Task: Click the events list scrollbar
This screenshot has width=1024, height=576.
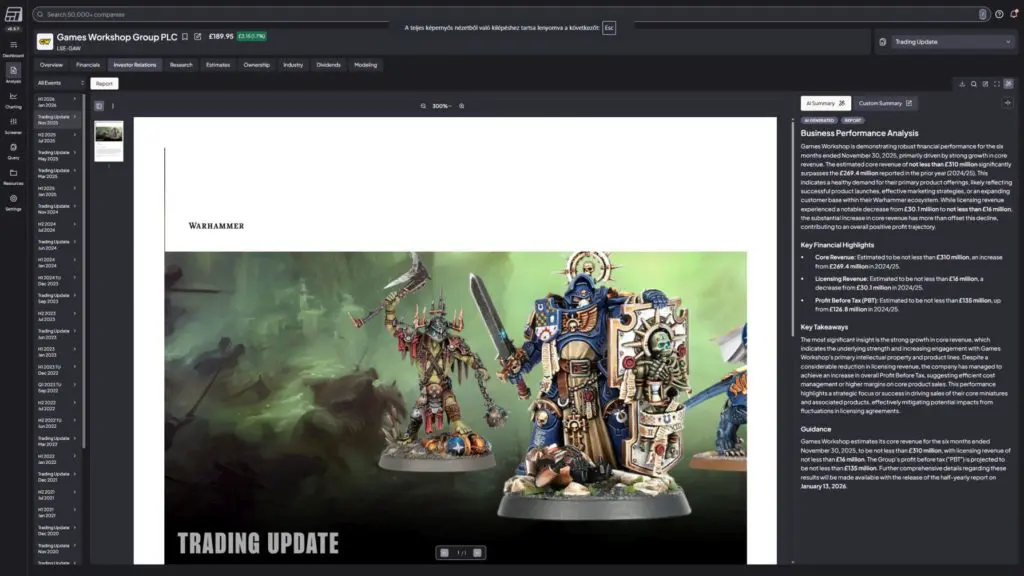Action: tap(84, 271)
